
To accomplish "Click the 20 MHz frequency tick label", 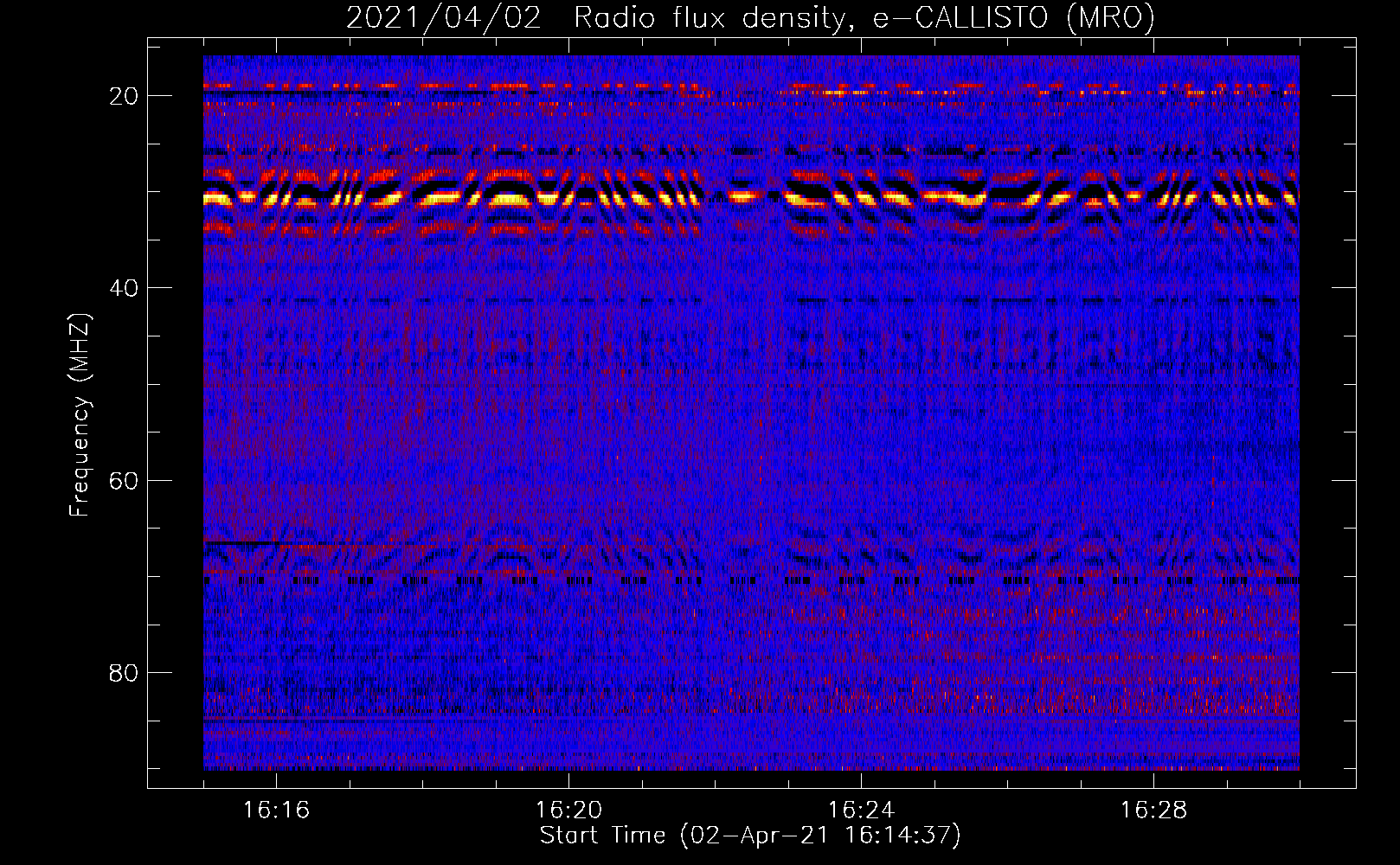I will [x=124, y=96].
